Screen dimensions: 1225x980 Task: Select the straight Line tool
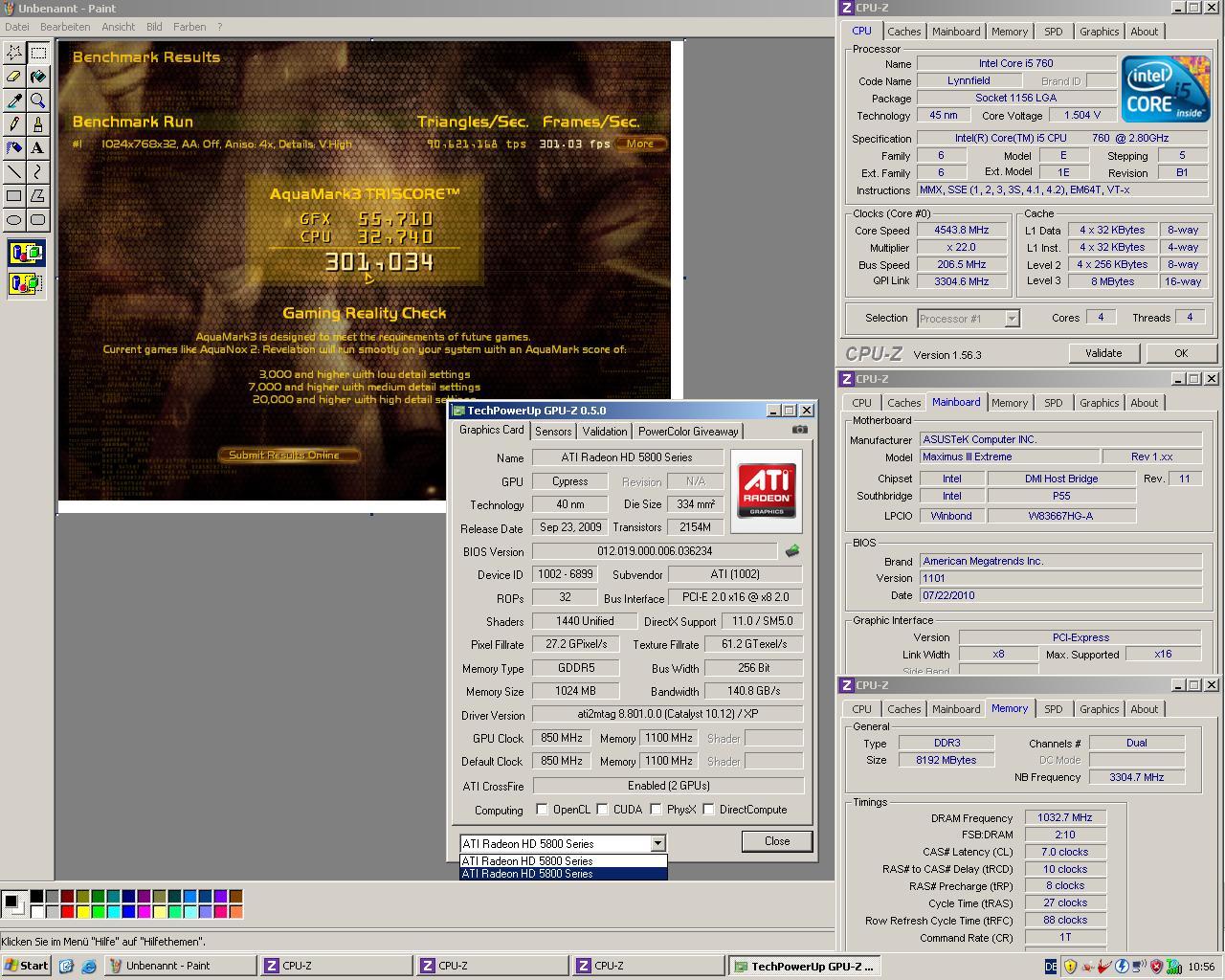click(14, 172)
